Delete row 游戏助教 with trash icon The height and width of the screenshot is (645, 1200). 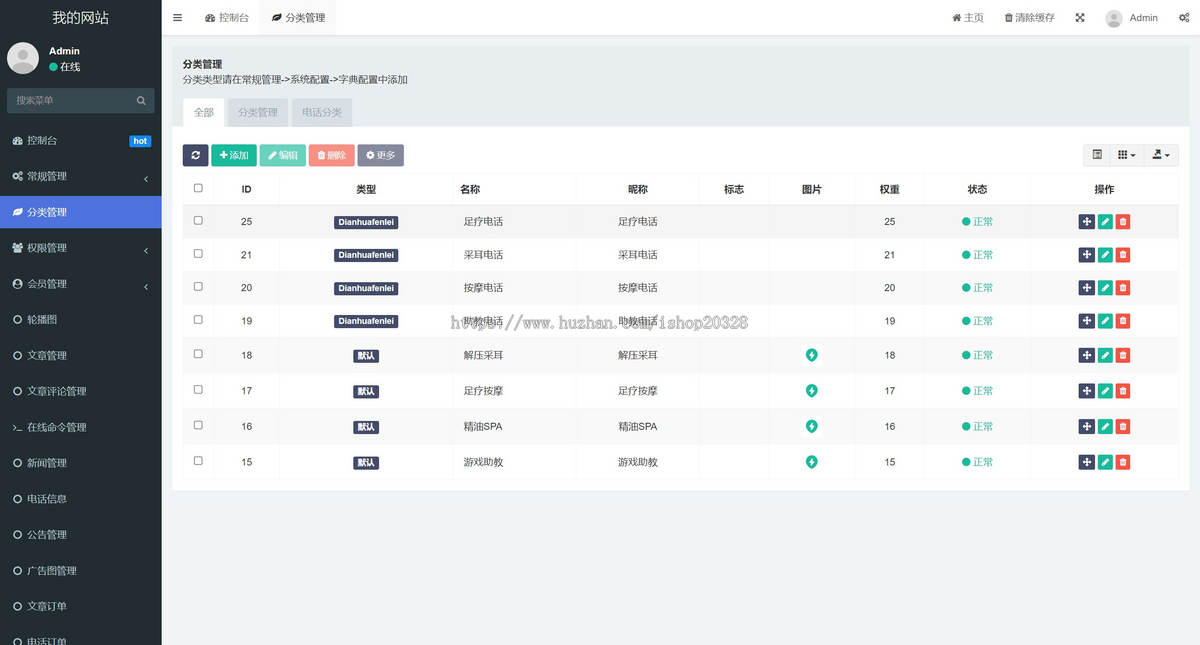(x=1123, y=462)
